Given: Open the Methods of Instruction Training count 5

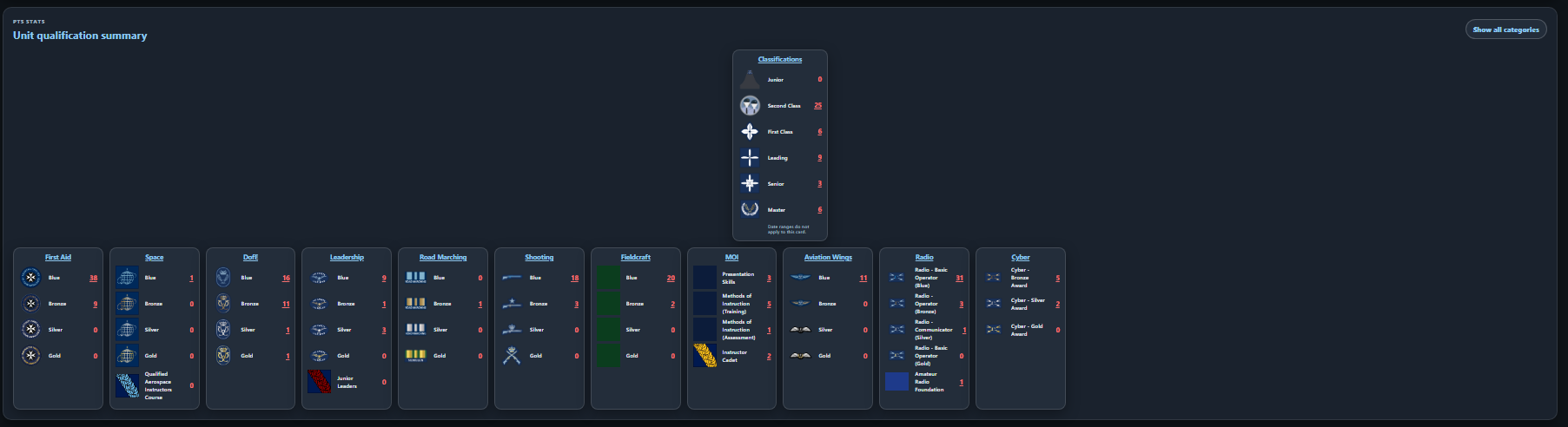Looking at the screenshot, I should 769,304.
